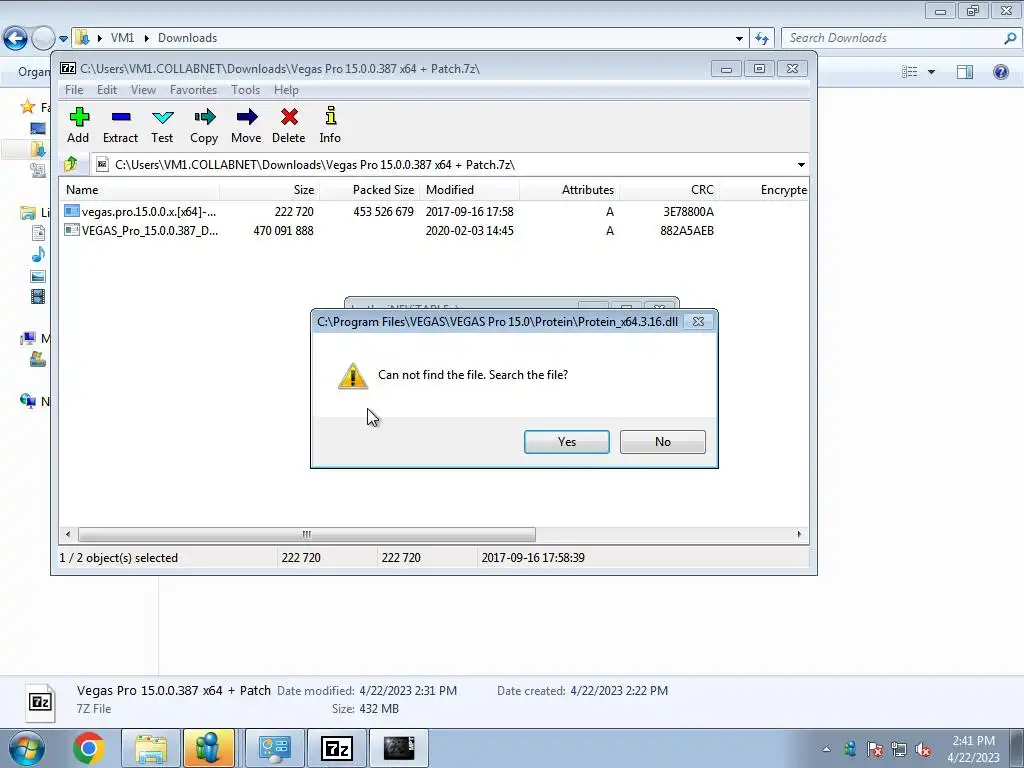This screenshot has width=1024, height=768.
Task: Click the Pictures library icon in Explorer sidebar
Action: [x=38, y=276]
